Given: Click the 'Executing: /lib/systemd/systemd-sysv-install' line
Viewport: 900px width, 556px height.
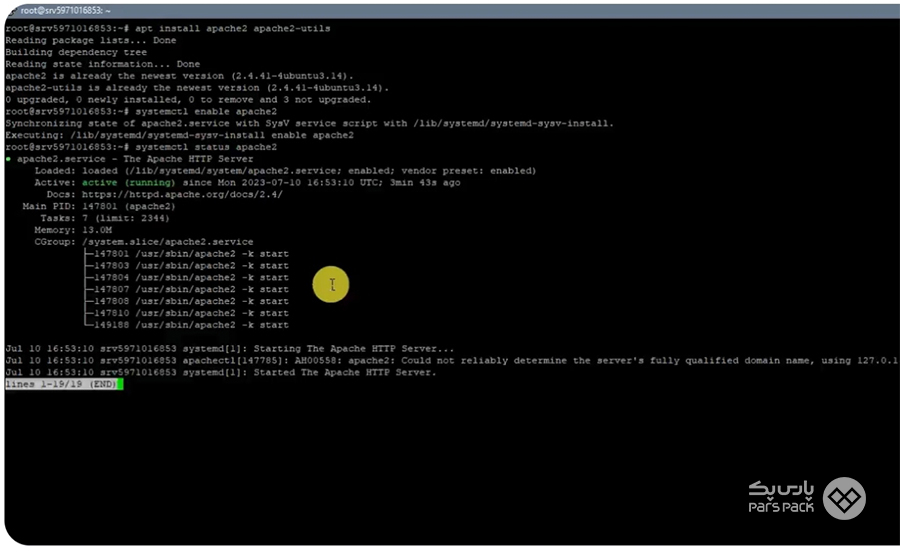Looking at the screenshot, I should tap(180, 135).
